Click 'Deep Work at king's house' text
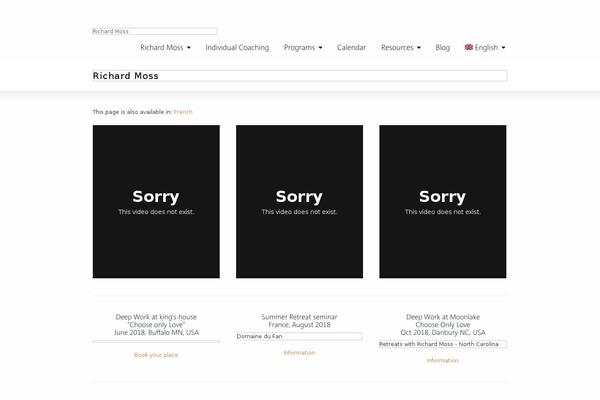The height and width of the screenshot is (400, 600). point(156,317)
